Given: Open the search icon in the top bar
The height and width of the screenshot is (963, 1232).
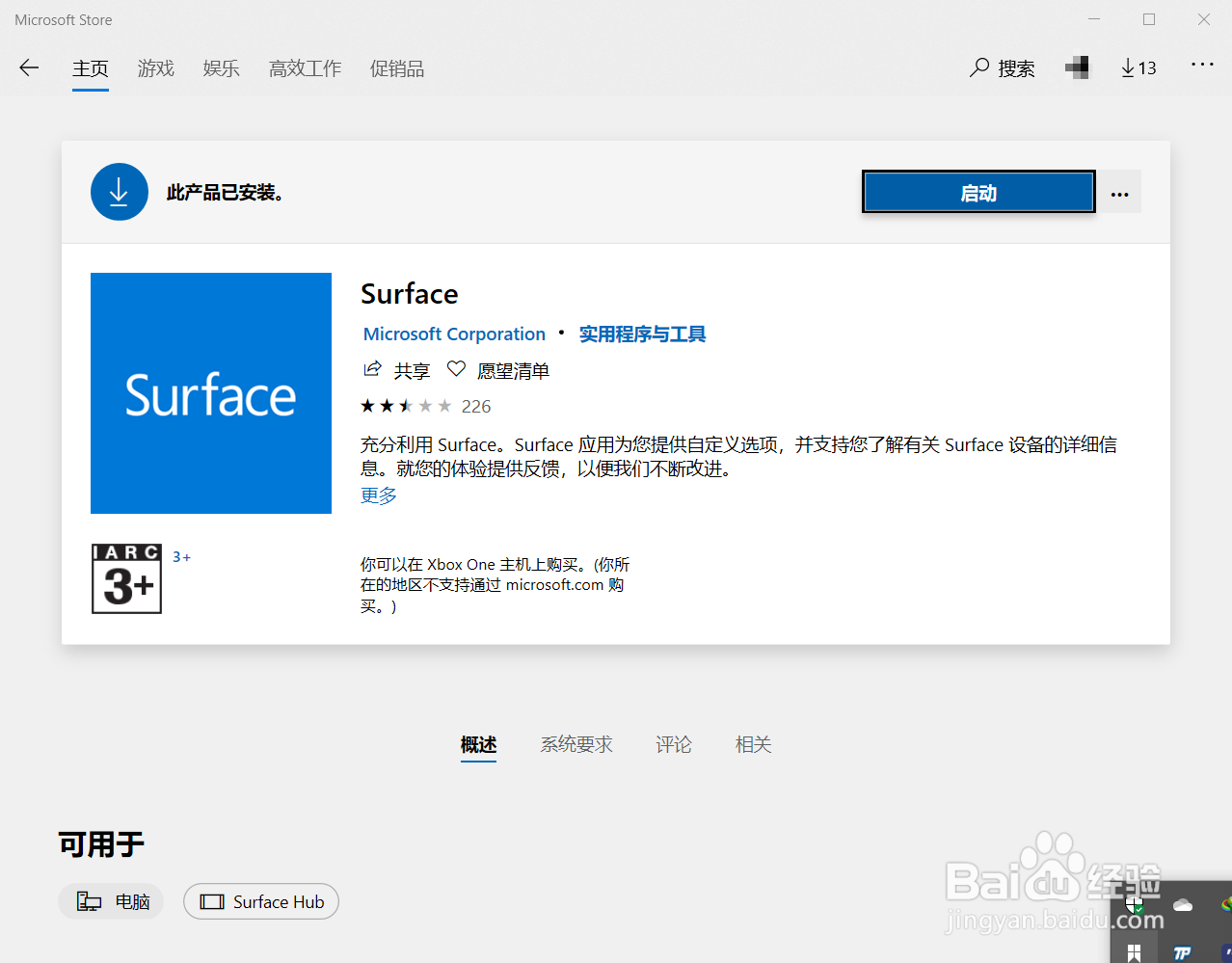Looking at the screenshot, I should pyautogui.click(x=978, y=68).
